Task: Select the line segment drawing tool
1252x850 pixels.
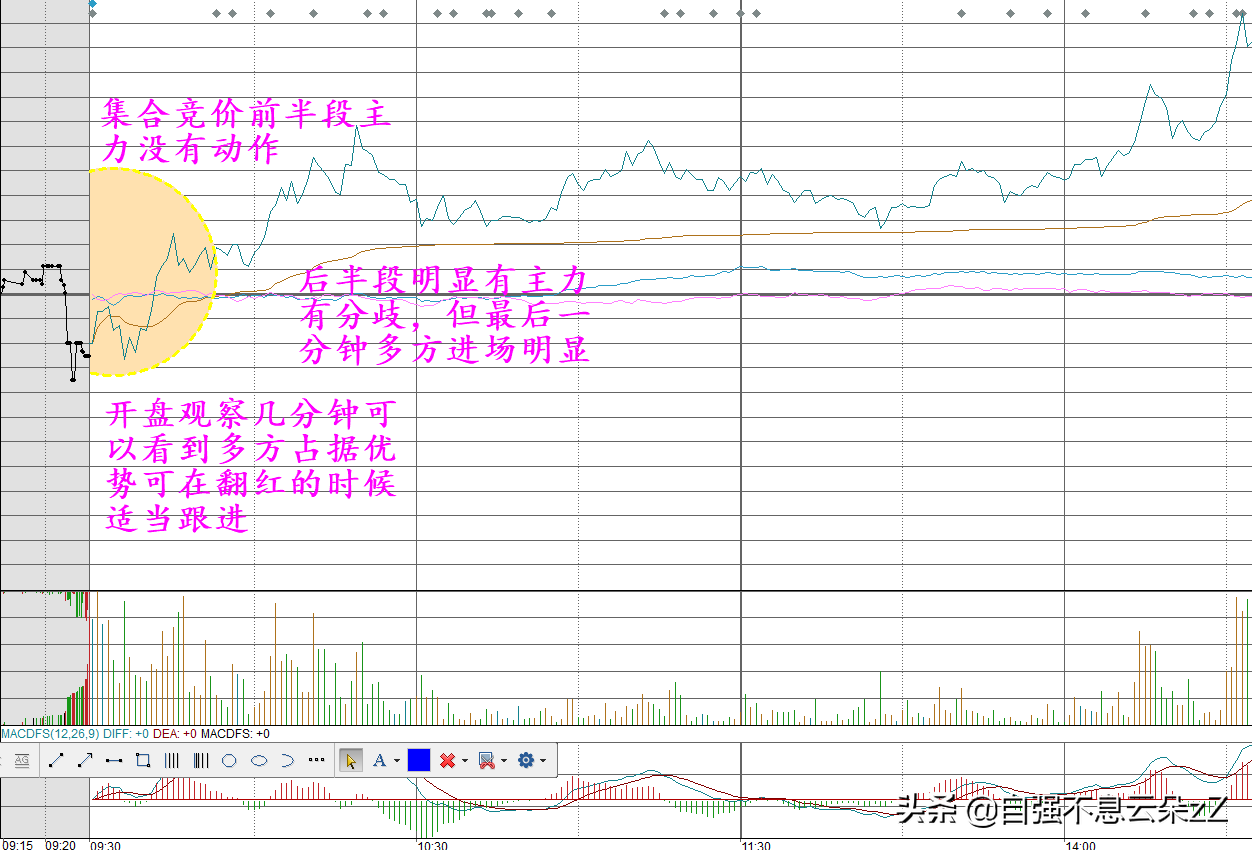Action: (x=56, y=760)
